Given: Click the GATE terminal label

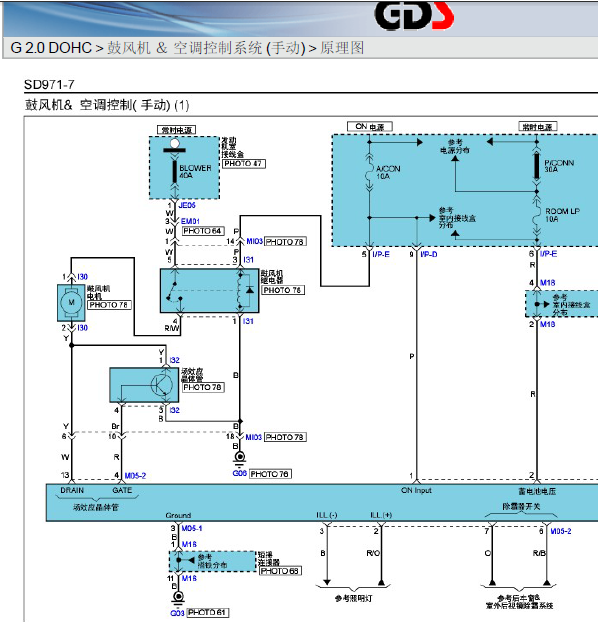Looking at the screenshot, I should (122, 490).
